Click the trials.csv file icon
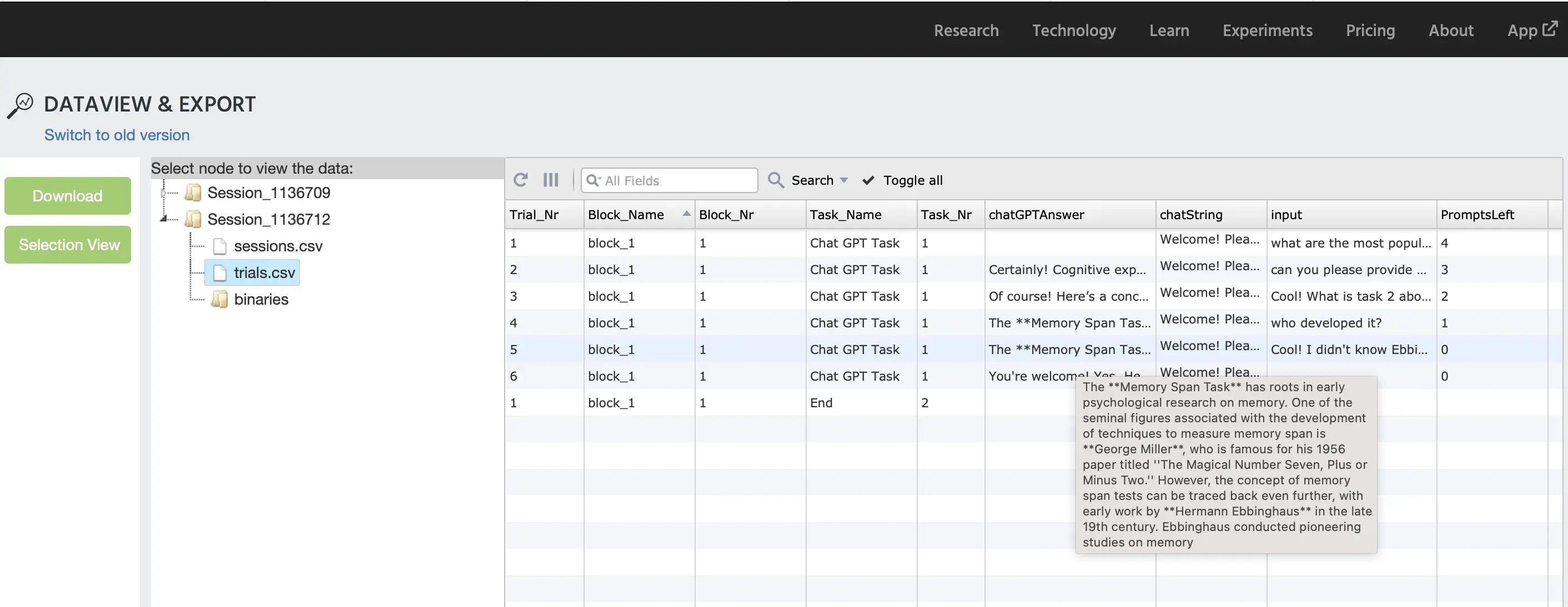The width and height of the screenshot is (1568, 607). click(x=220, y=272)
